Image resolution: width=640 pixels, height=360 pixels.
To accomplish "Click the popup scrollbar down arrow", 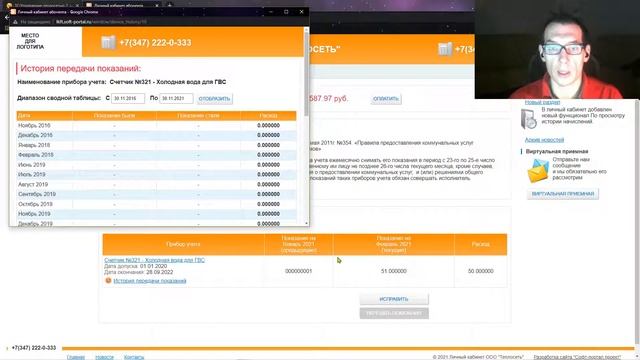I will click(307, 223).
